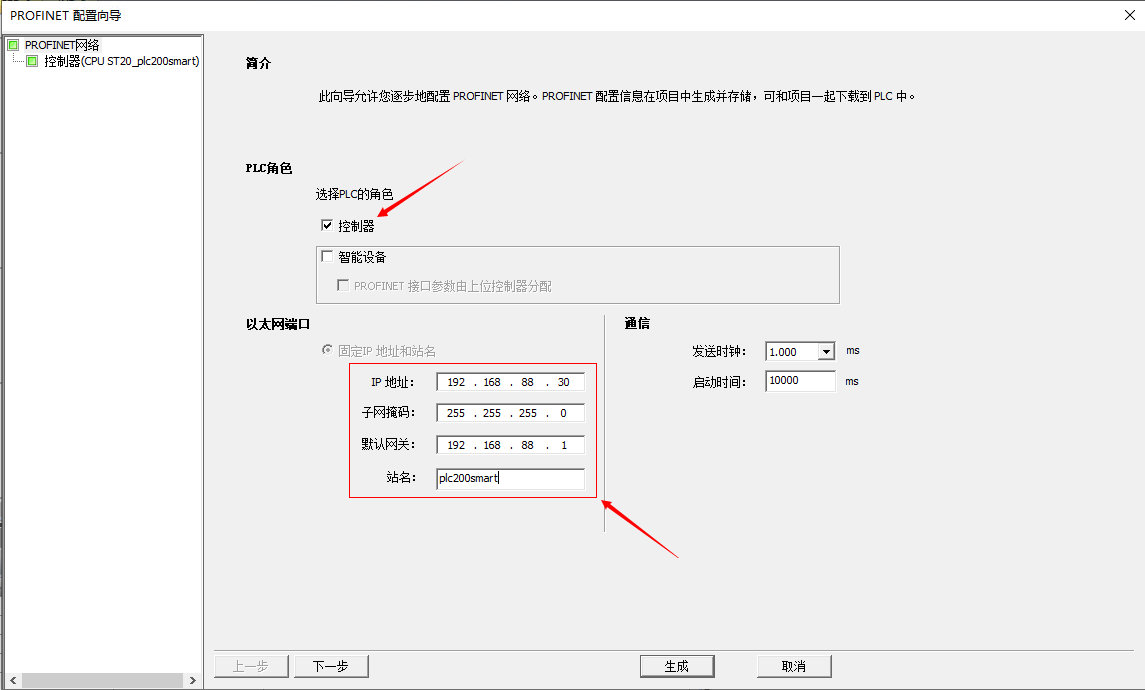Click the dropdown arrow next to 1.000 ms
This screenshot has width=1145, height=690.
click(825, 351)
